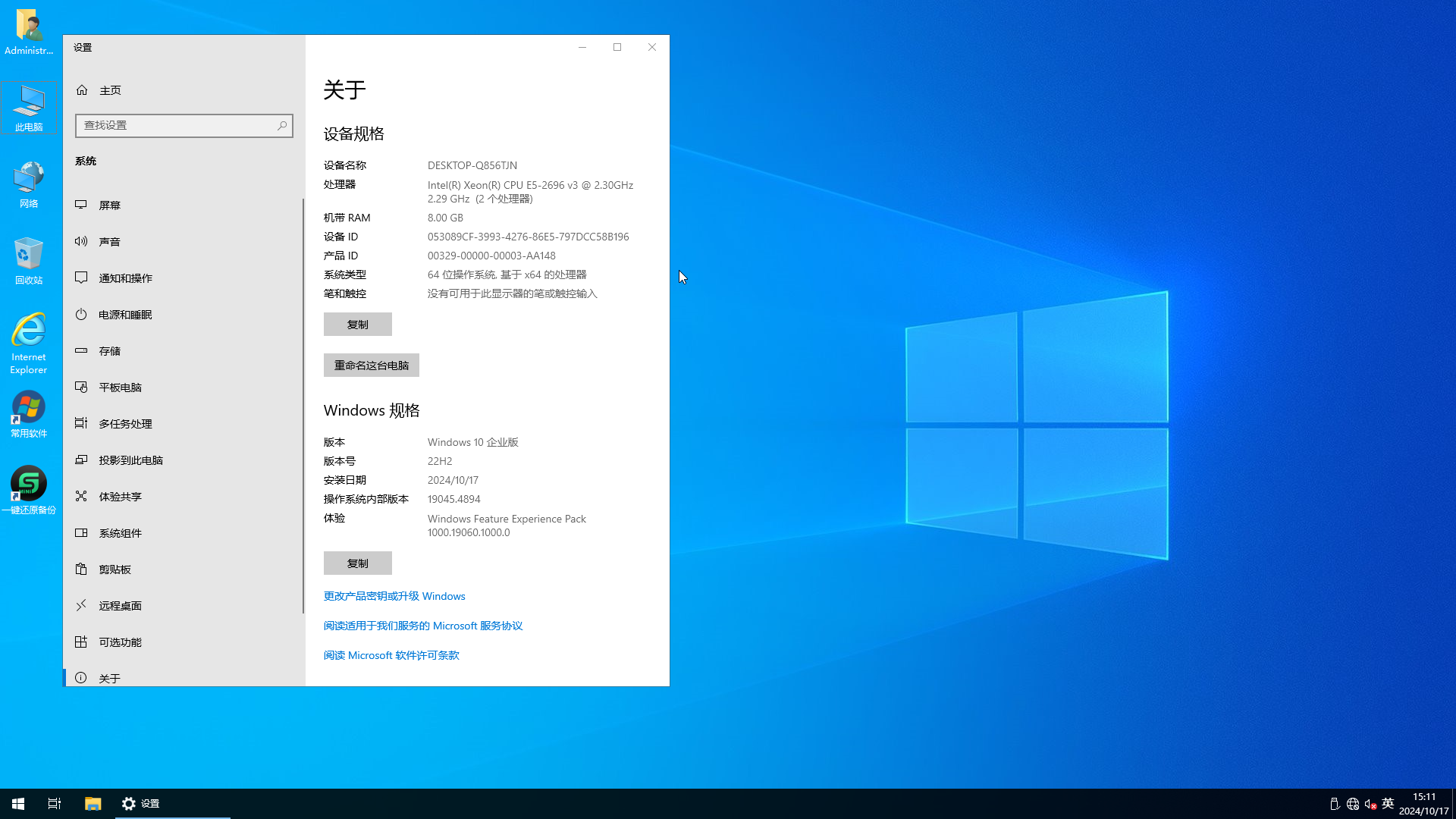This screenshot has width=1456, height=819.
Task: Select the 可选功能 optional features icon
Action: point(81,642)
